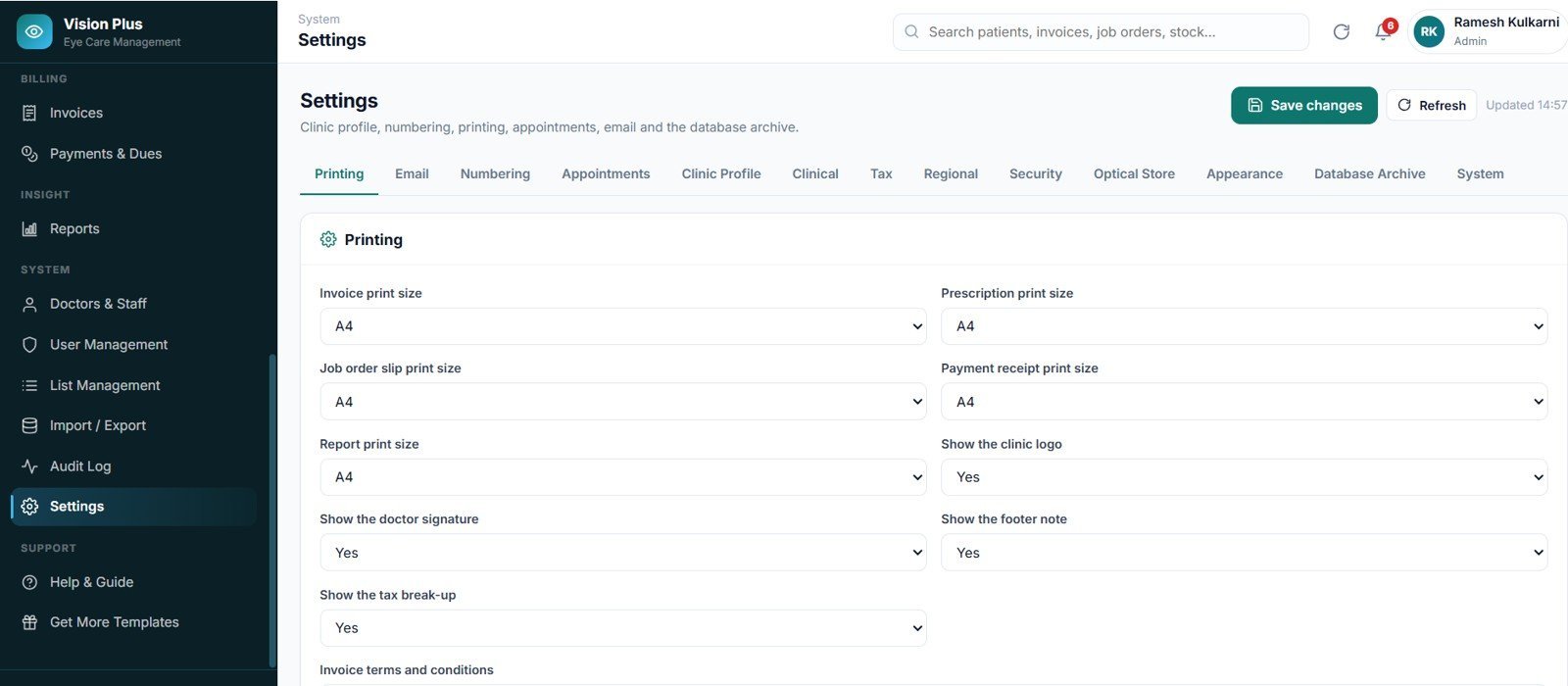Click Ramesh Kulkarni profile name

(1506, 23)
